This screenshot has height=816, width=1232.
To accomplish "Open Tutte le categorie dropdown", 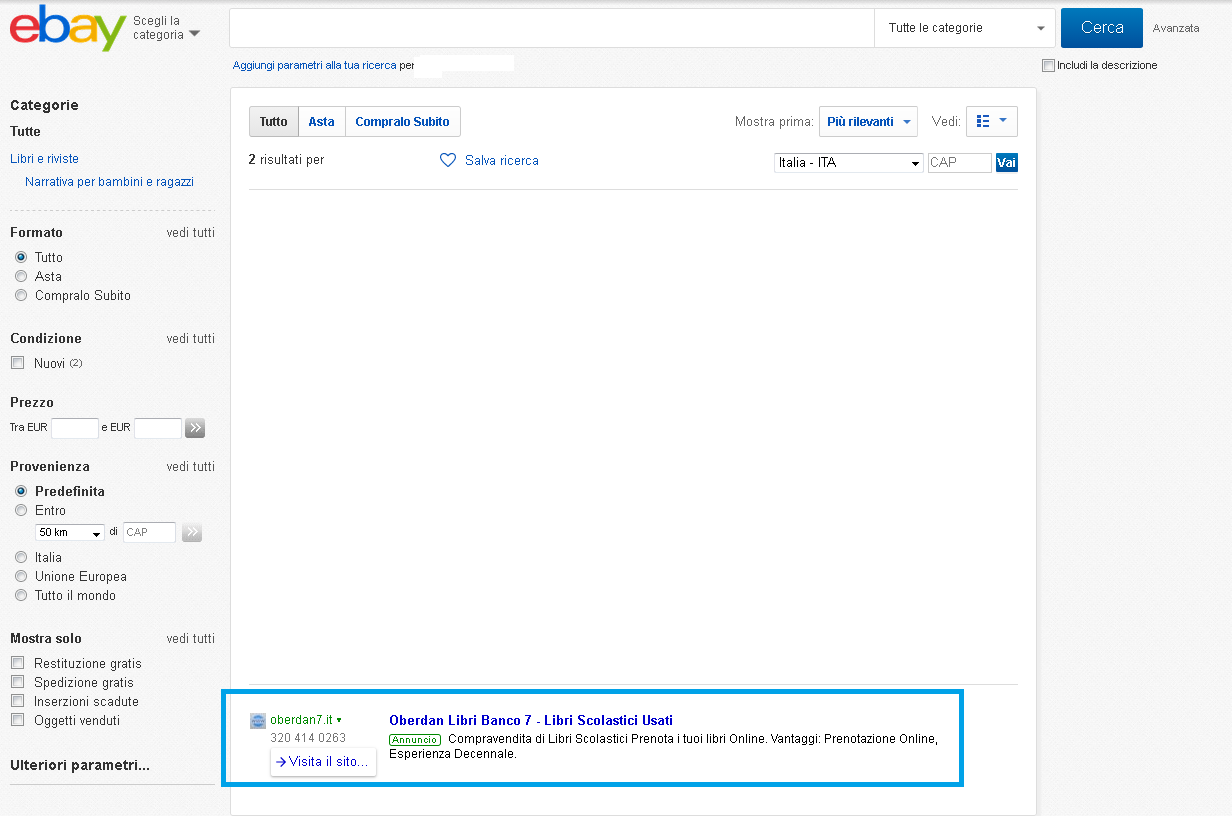I will point(965,28).
